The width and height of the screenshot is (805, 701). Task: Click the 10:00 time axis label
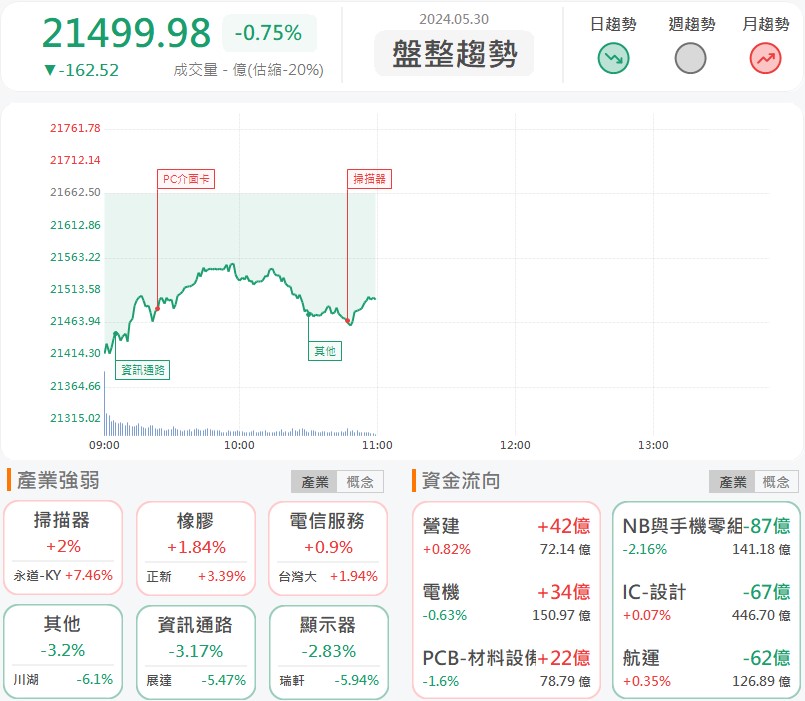click(x=239, y=445)
